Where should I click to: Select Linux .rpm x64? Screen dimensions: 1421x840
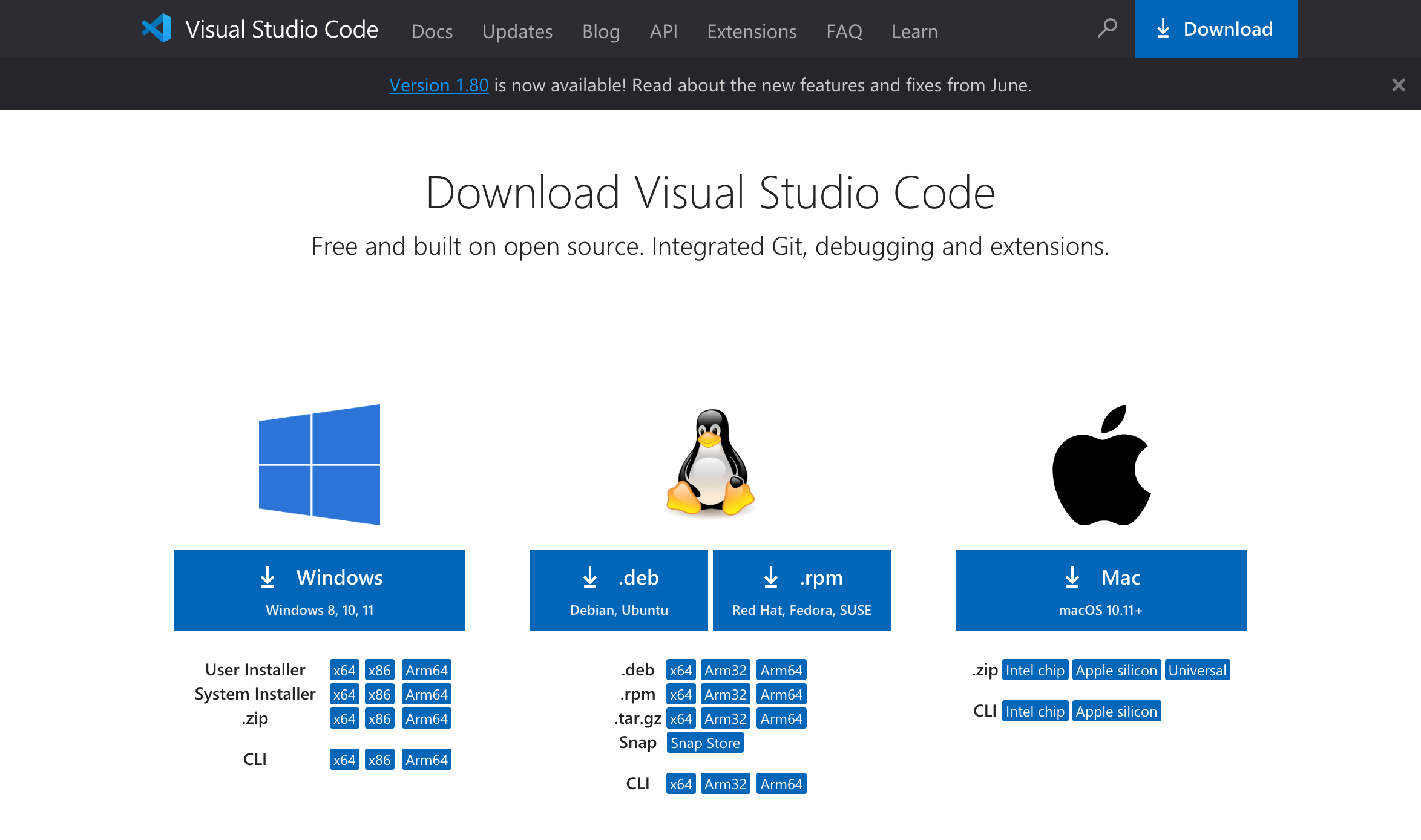click(681, 694)
